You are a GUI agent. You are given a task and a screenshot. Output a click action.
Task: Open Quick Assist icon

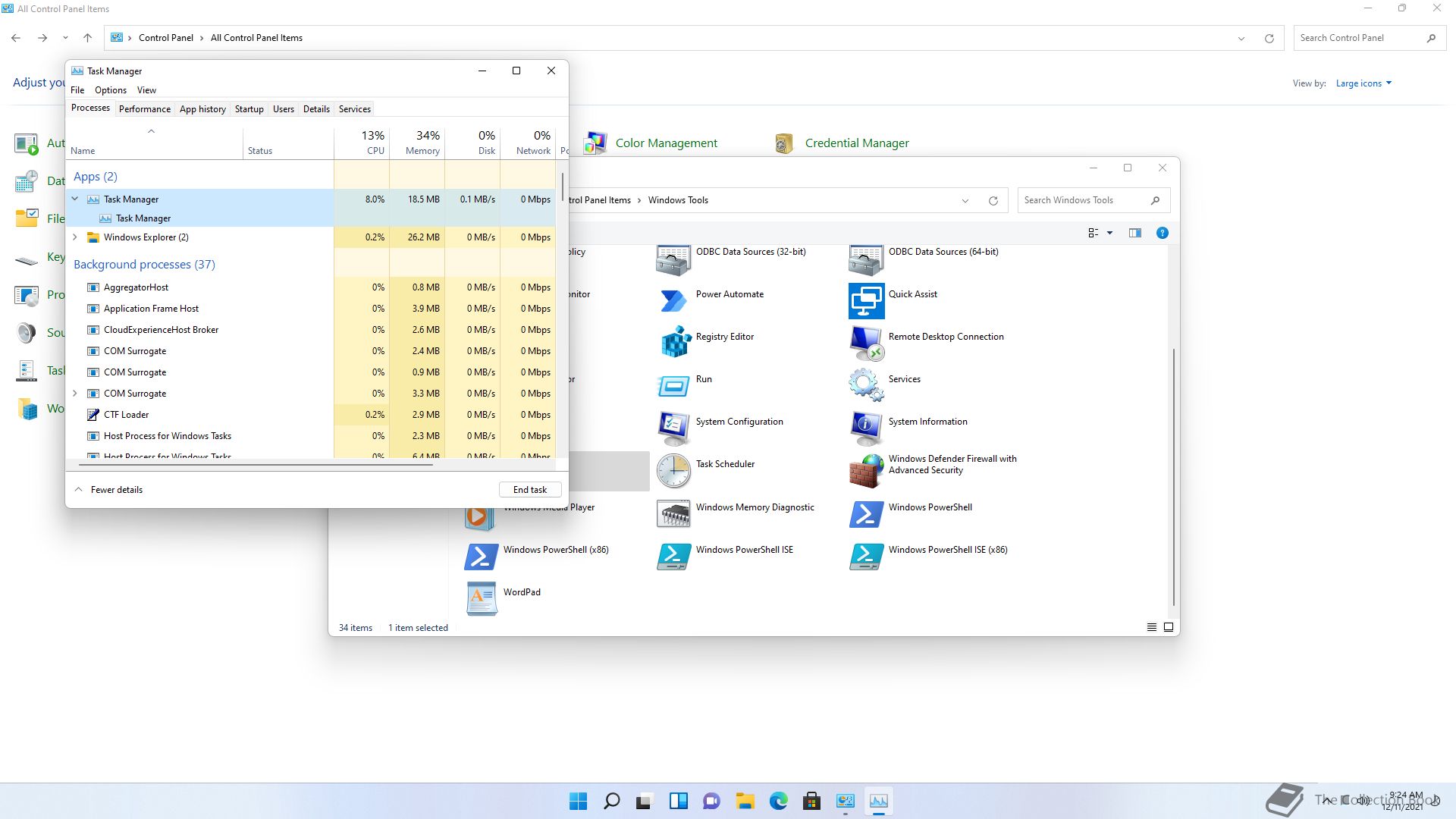[x=866, y=300]
